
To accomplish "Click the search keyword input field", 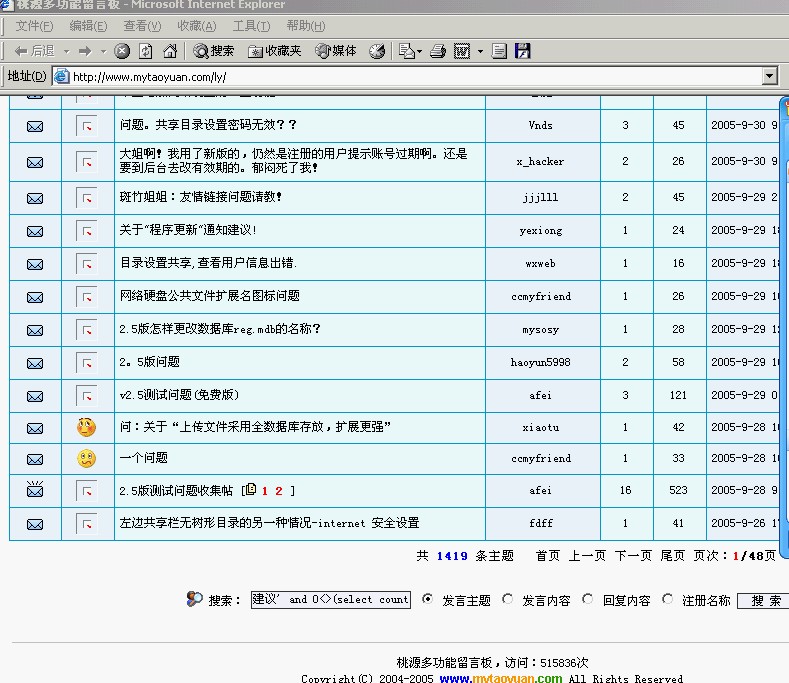I will click(330, 600).
